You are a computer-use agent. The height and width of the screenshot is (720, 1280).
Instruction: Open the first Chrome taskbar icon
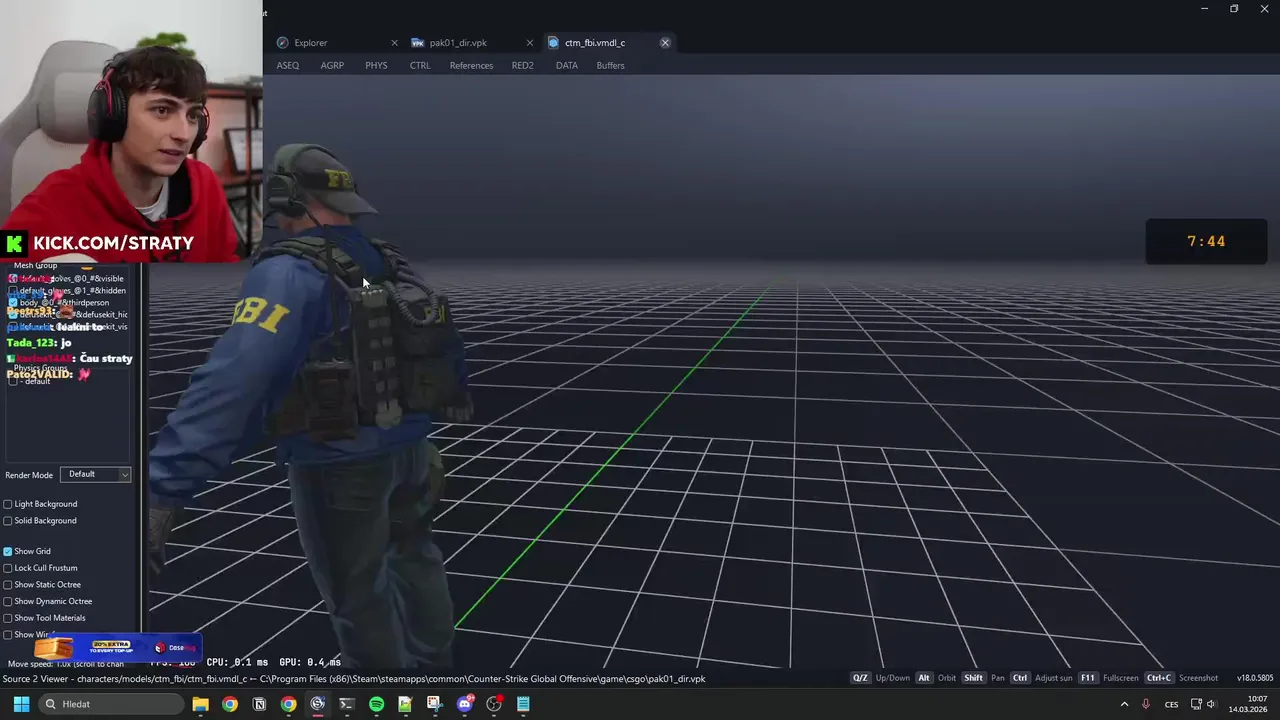pyautogui.click(x=230, y=704)
